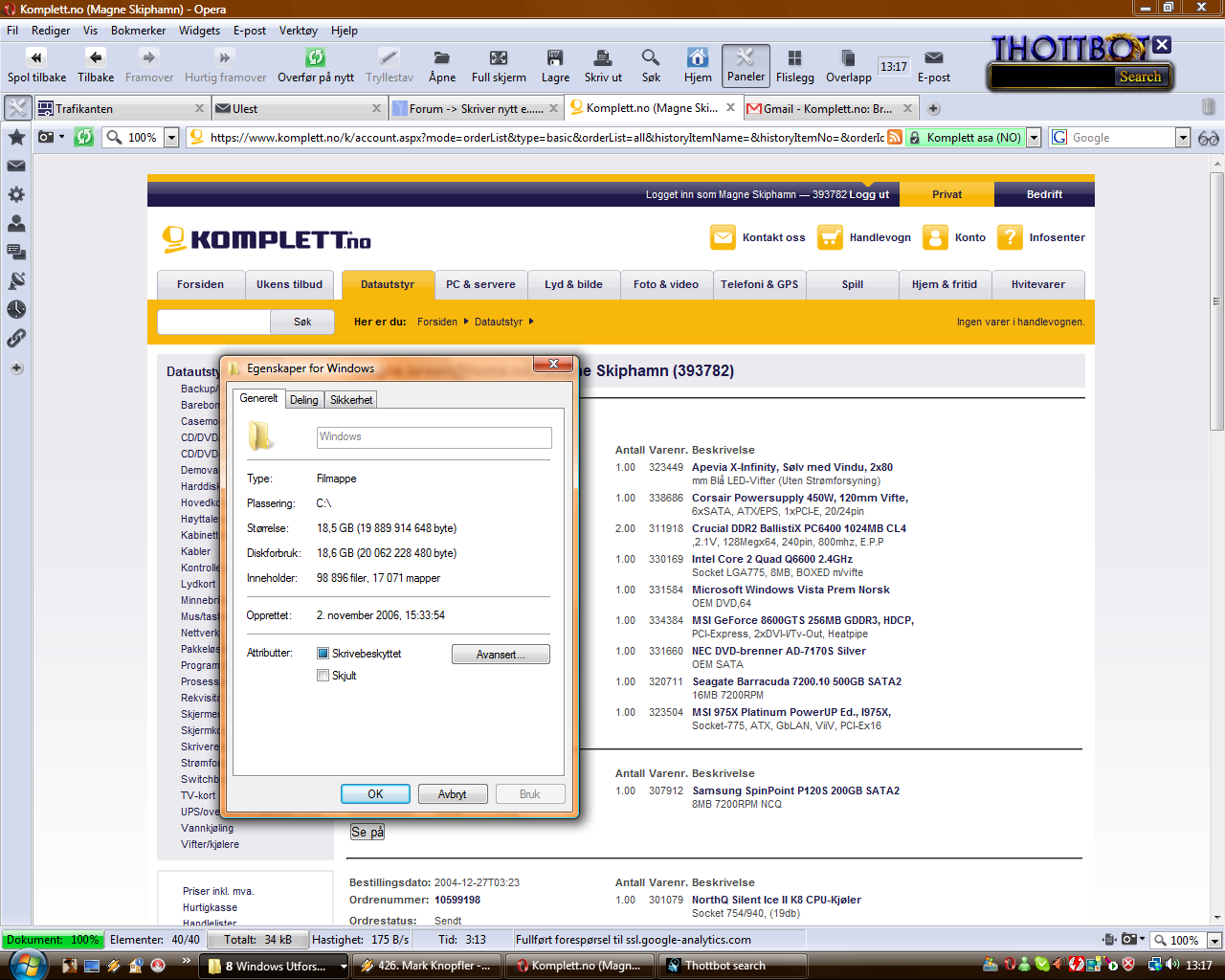Screen dimensions: 1225x980
Task: Open the satellite dish Transfers panel
Action: click(x=16, y=280)
